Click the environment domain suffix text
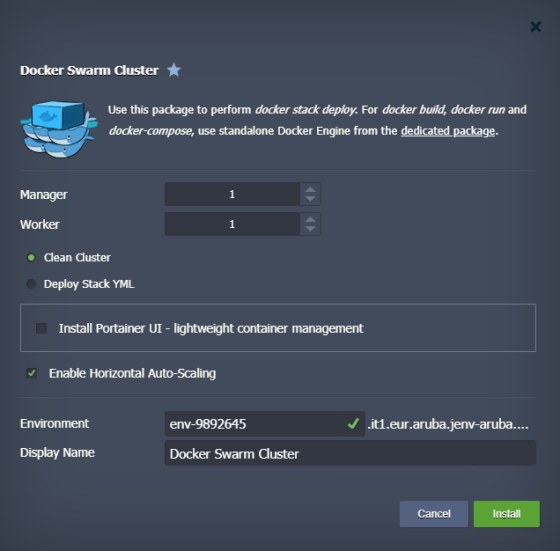This screenshot has height=551, width=560. click(x=448, y=424)
